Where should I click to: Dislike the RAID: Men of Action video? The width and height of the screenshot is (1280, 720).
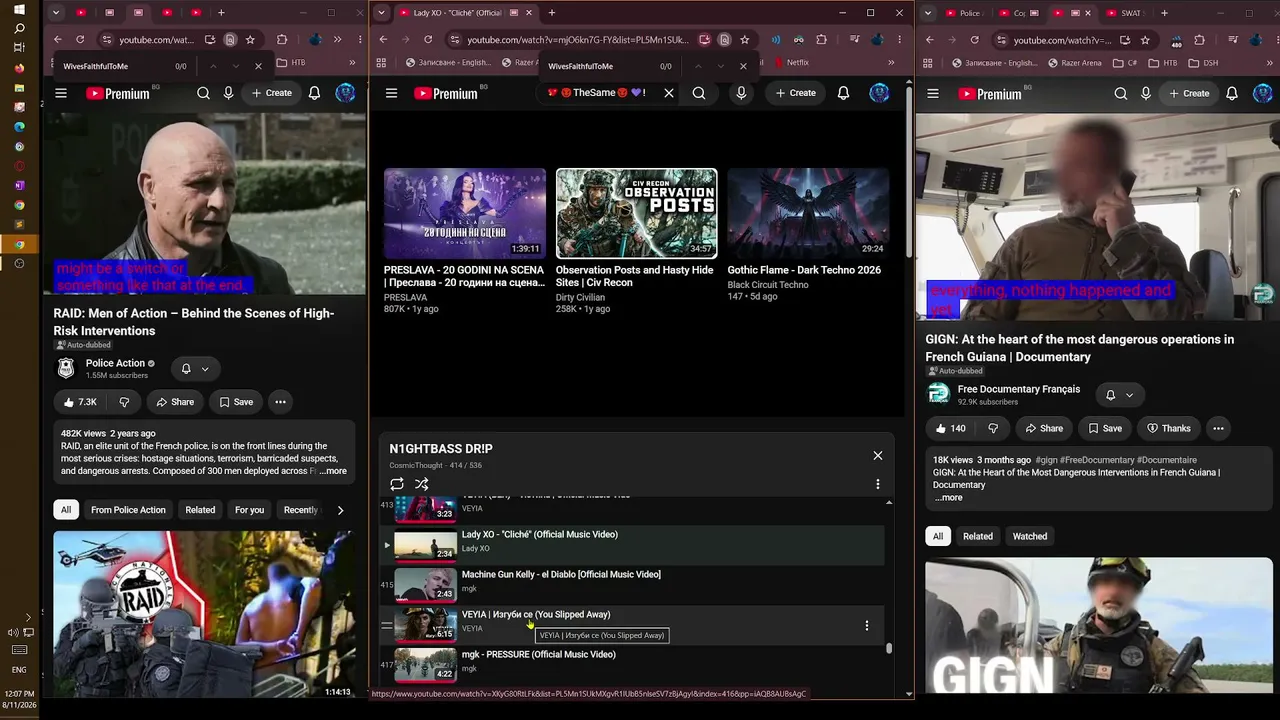(x=124, y=402)
